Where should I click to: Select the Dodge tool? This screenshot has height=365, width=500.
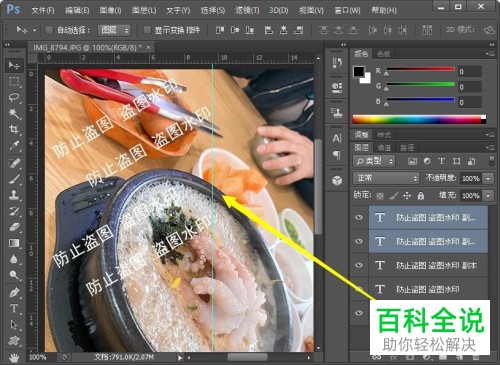14,275
